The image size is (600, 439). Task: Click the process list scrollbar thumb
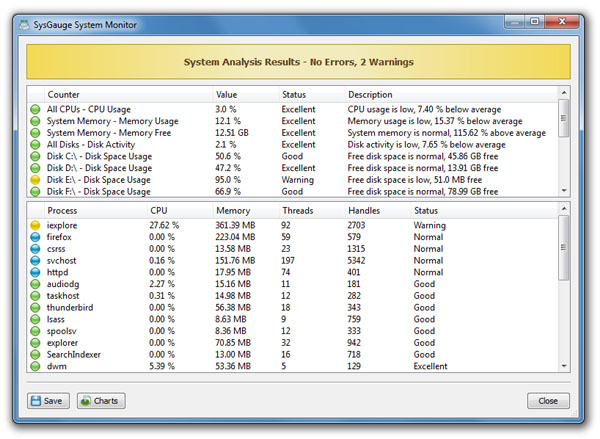click(564, 248)
